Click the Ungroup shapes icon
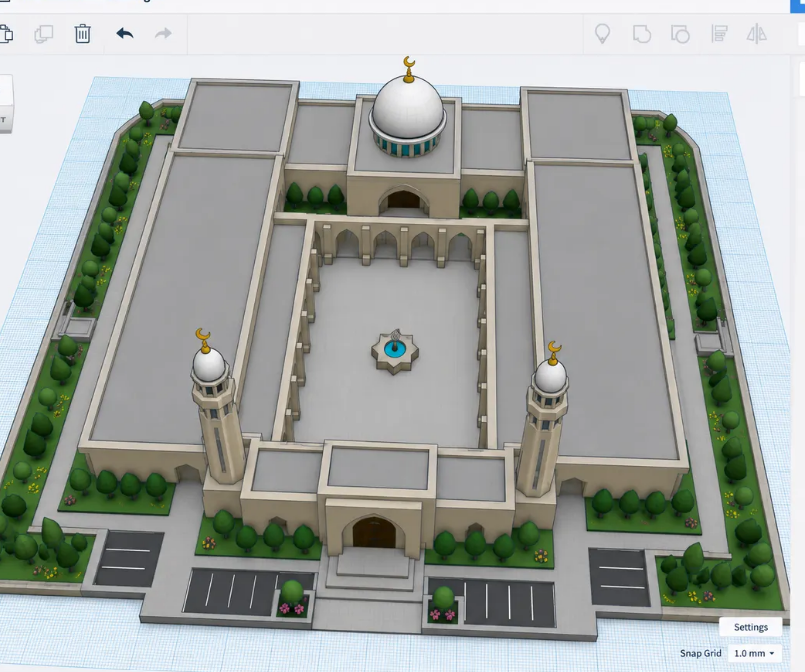805x672 pixels. pyautogui.click(x=680, y=34)
